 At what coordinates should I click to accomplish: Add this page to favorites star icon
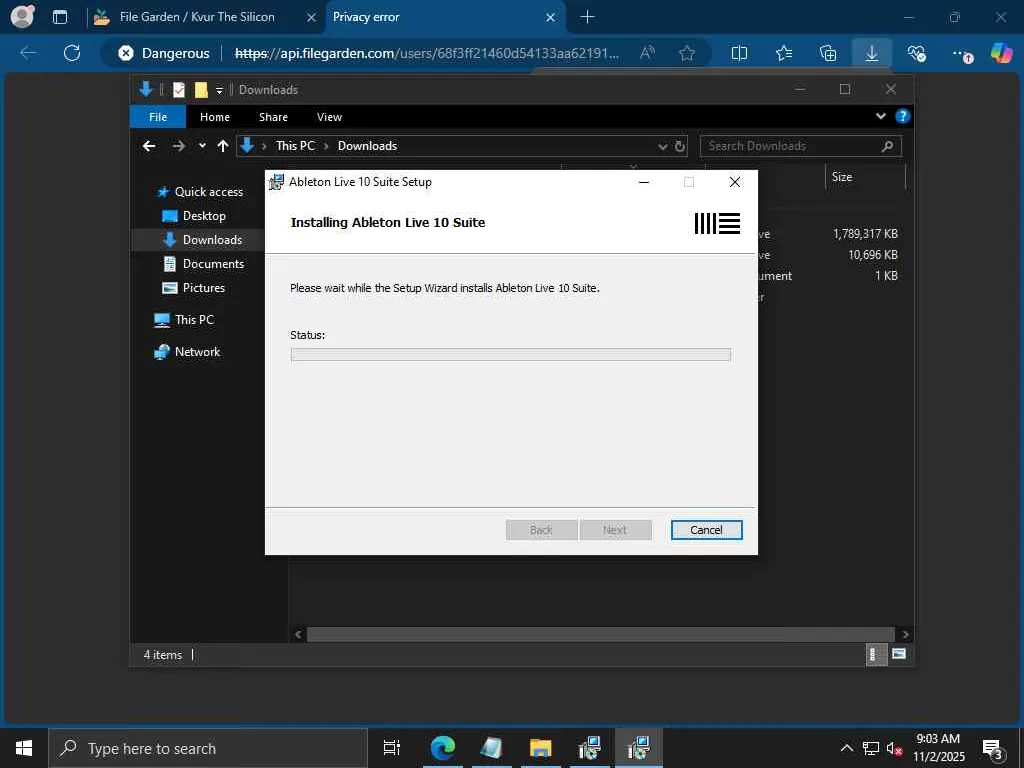[686, 53]
